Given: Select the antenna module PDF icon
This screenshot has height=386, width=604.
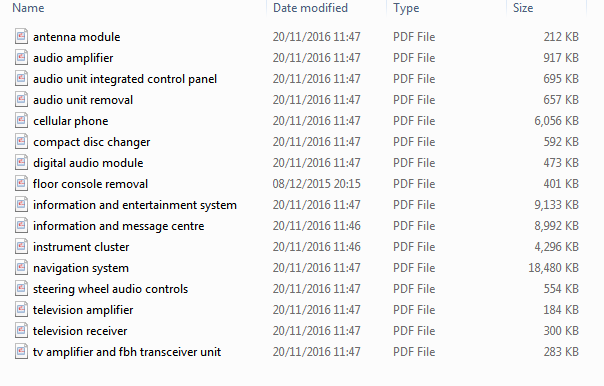Looking at the screenshot, I should coord(21,36).
